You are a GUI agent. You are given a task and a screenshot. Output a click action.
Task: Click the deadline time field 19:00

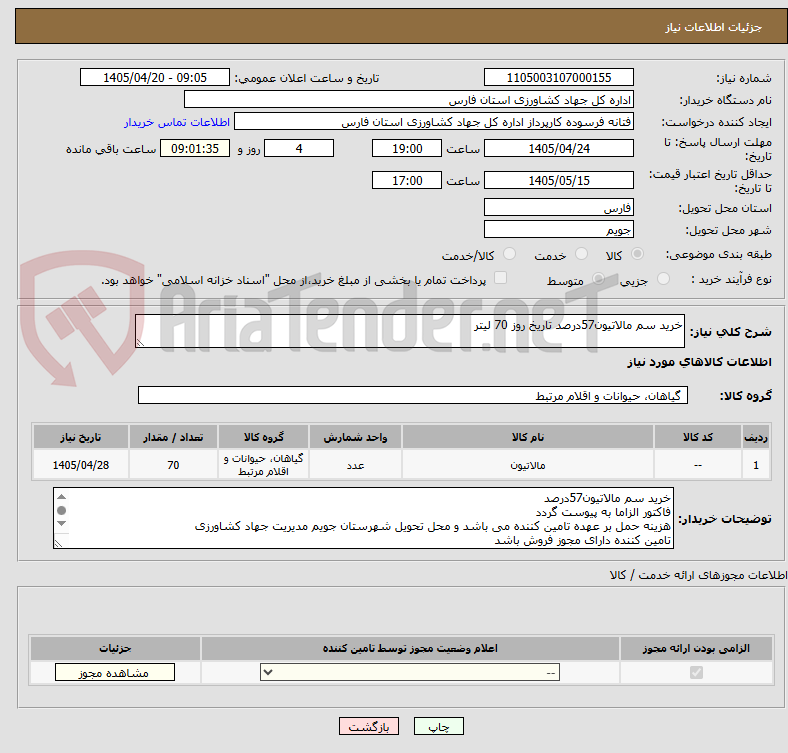click(x=407, y=148)
